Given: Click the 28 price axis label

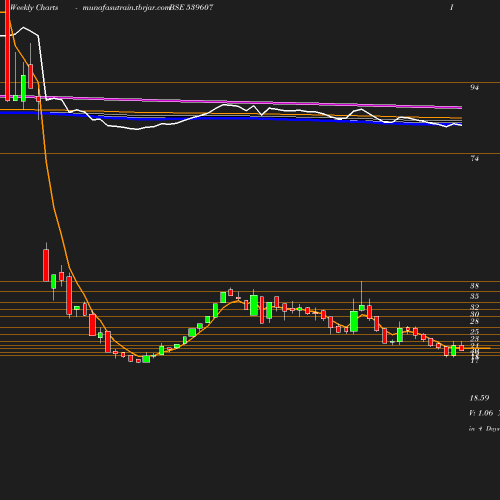Looking at the screenshot, I should pyautogui.click(x=474, y=321).
